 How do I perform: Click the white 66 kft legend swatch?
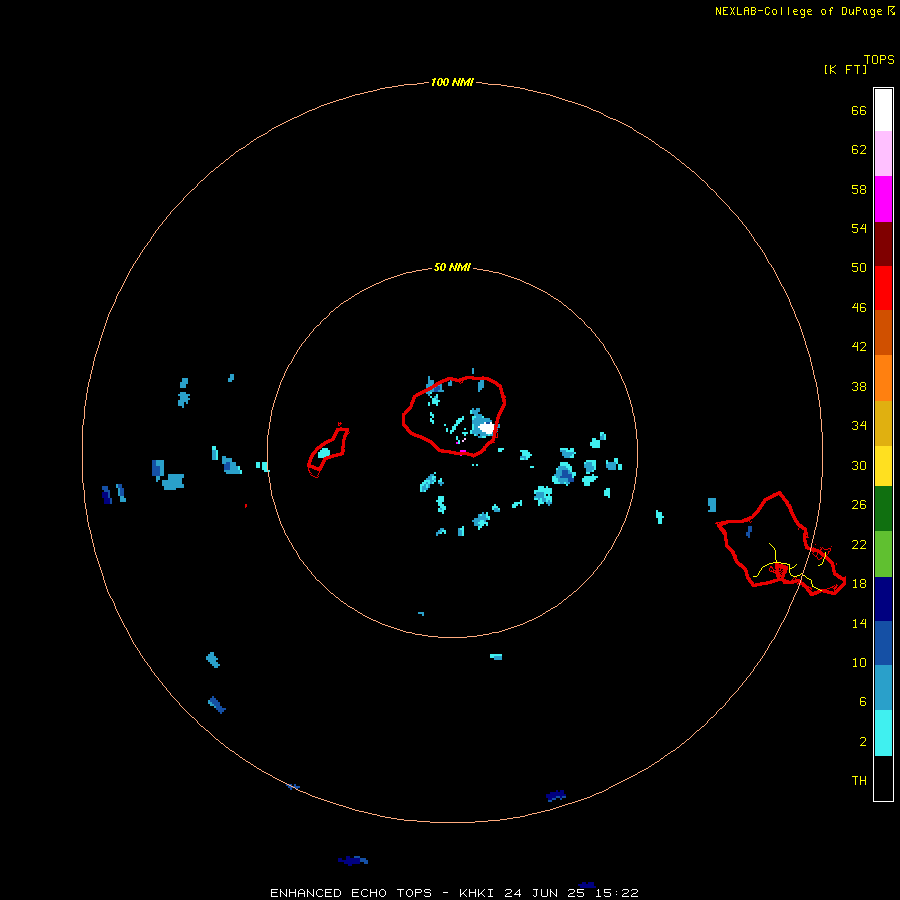tap(883, 110)
